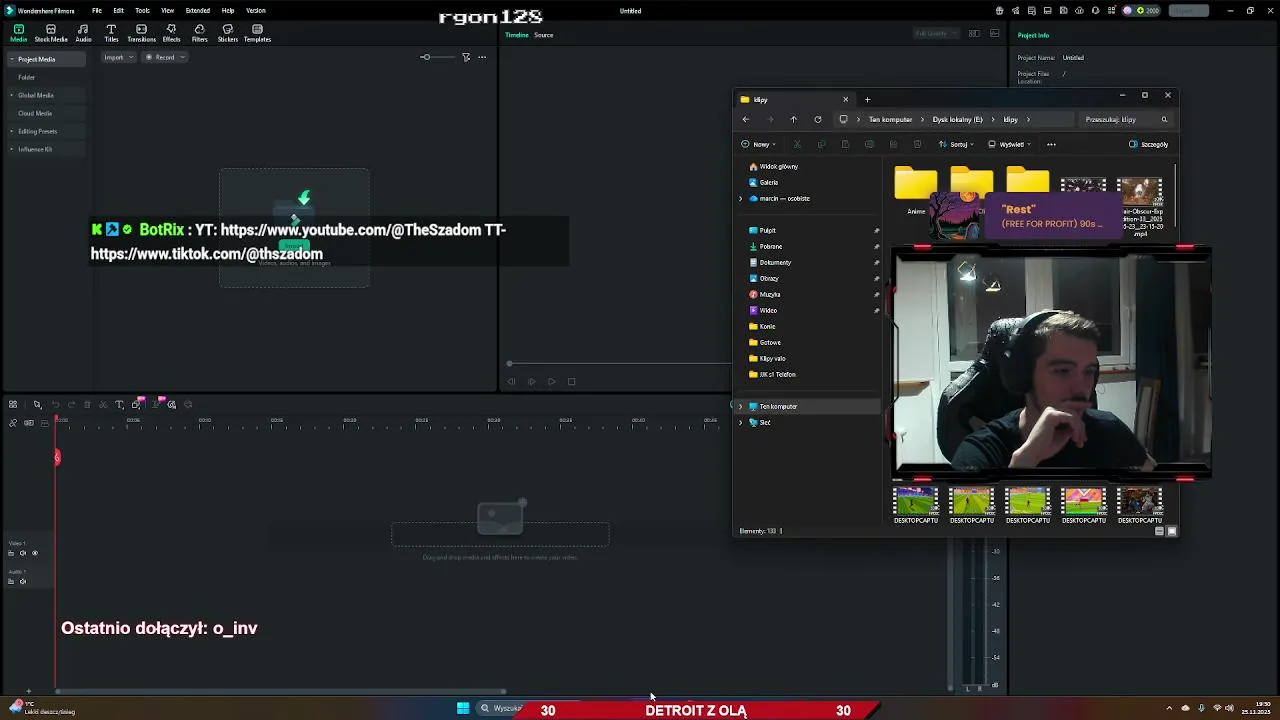Image resolution: width=1280 pixels, height=720 pixels.
Task: Open the Titles tab
Action: tap(111, 33)
